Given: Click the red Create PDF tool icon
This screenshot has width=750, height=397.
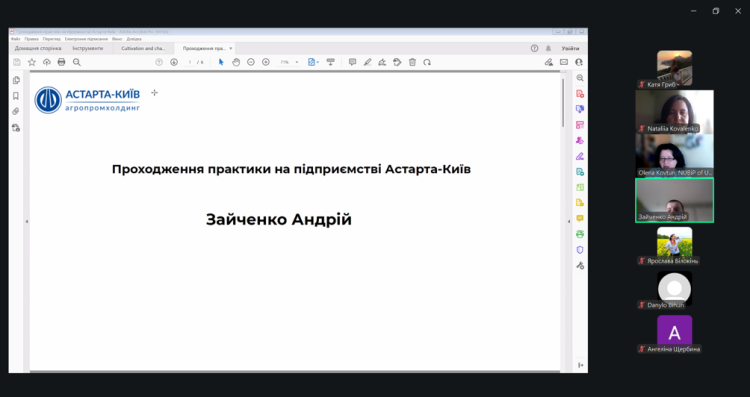Looking at the screenshot, I should (580, 94).
